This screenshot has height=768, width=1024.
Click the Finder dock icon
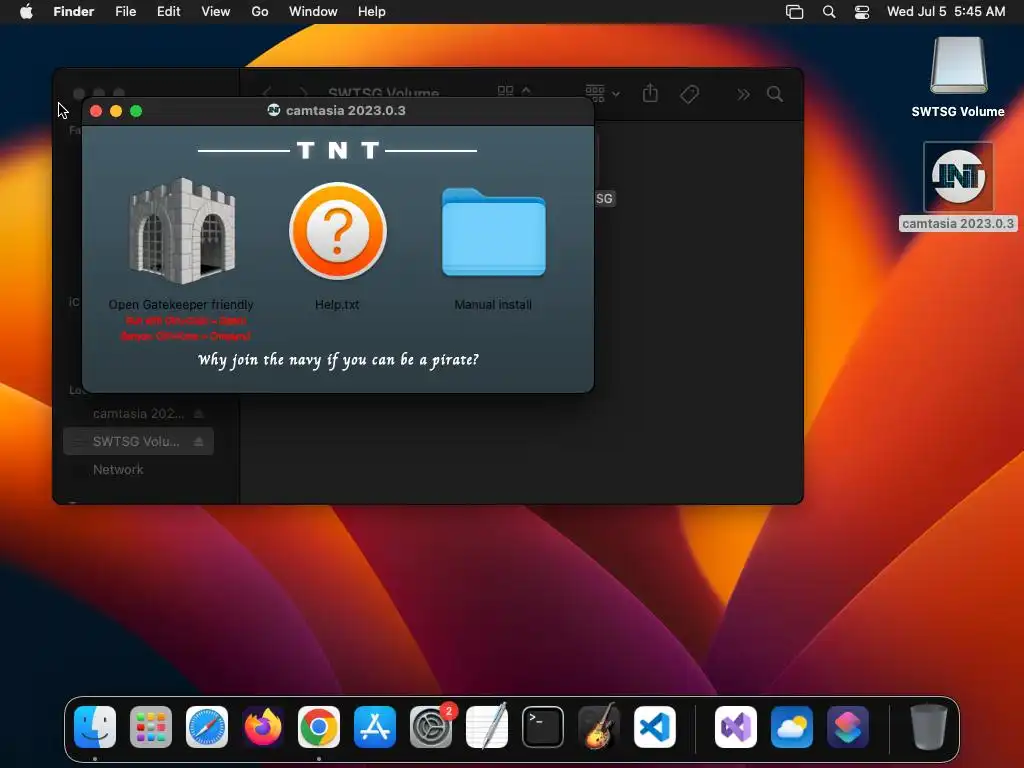pyautogui.click(x=95, y=727)
